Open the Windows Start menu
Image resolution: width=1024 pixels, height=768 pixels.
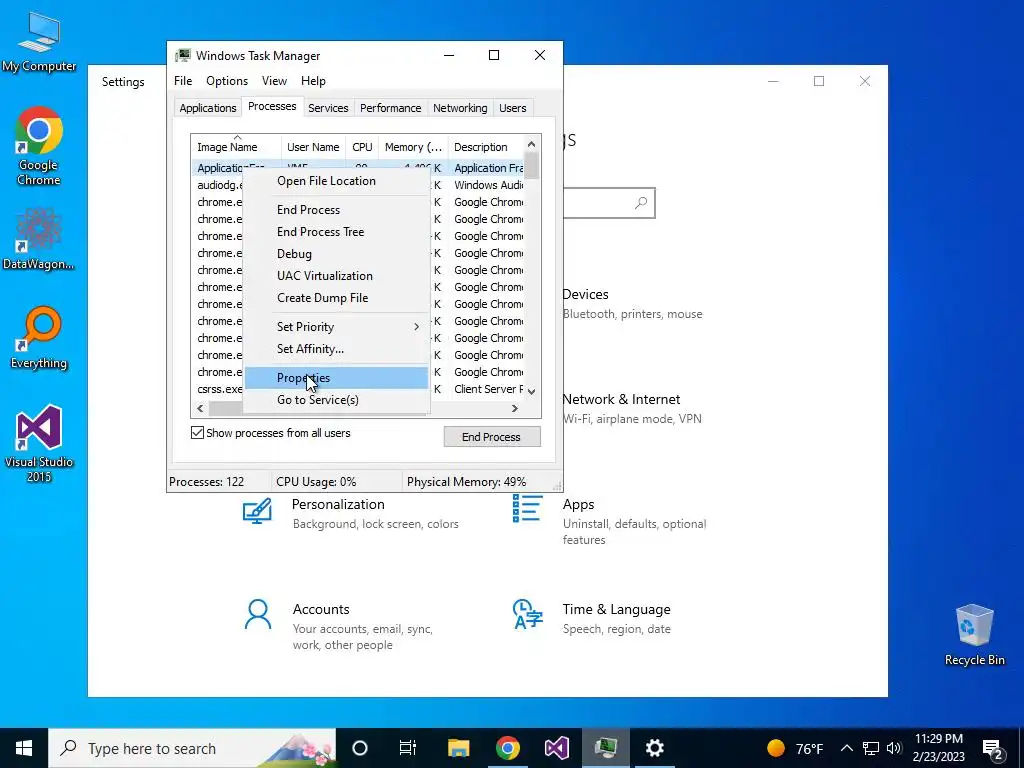(24, 748)
